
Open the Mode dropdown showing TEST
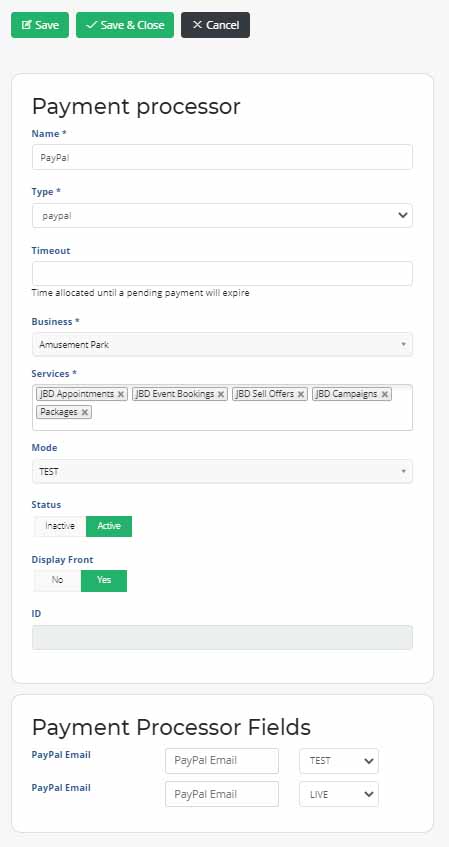click(x=222, y=472)
